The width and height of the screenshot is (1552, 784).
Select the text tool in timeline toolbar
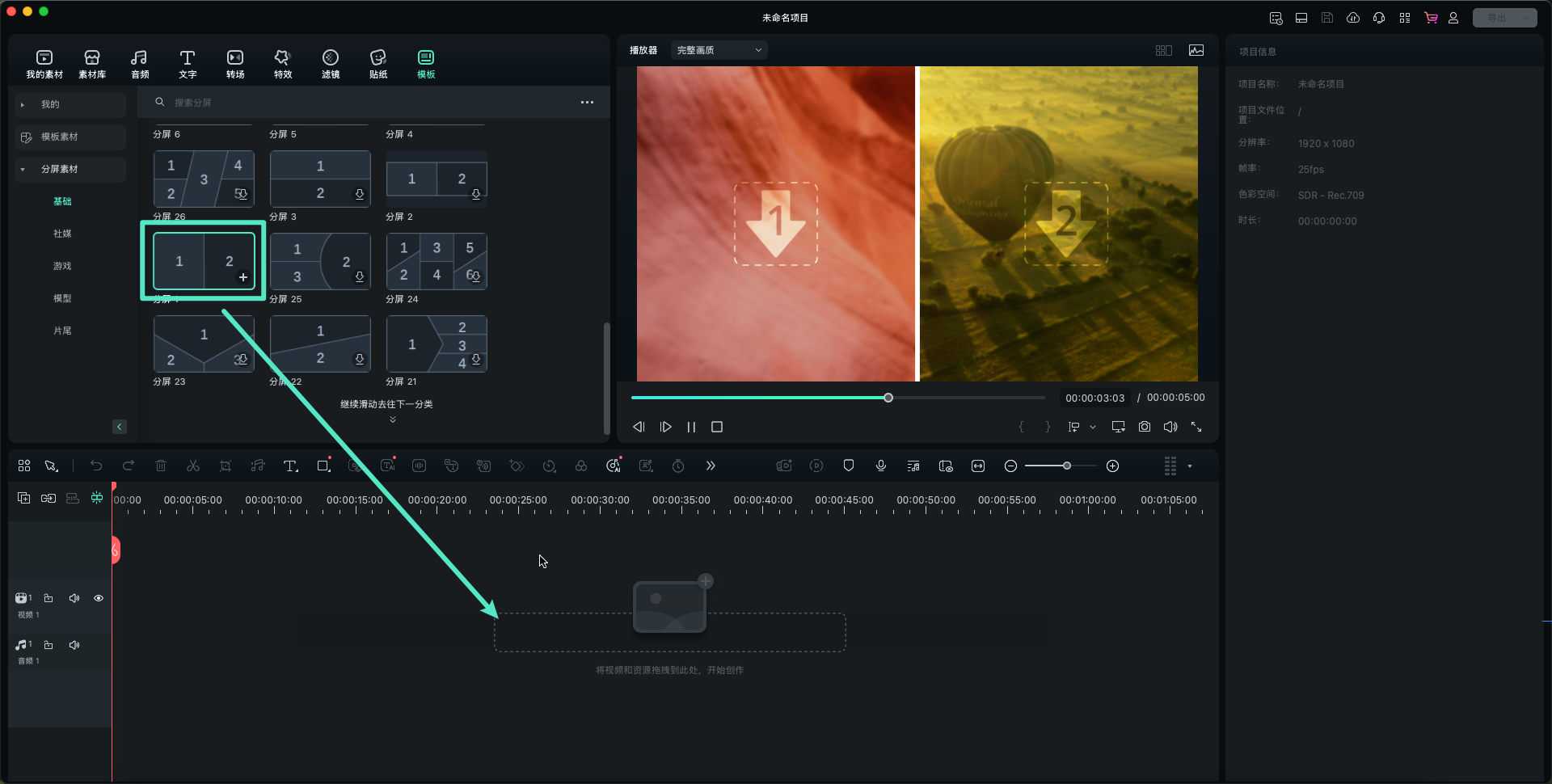click(x=290, y=466)
